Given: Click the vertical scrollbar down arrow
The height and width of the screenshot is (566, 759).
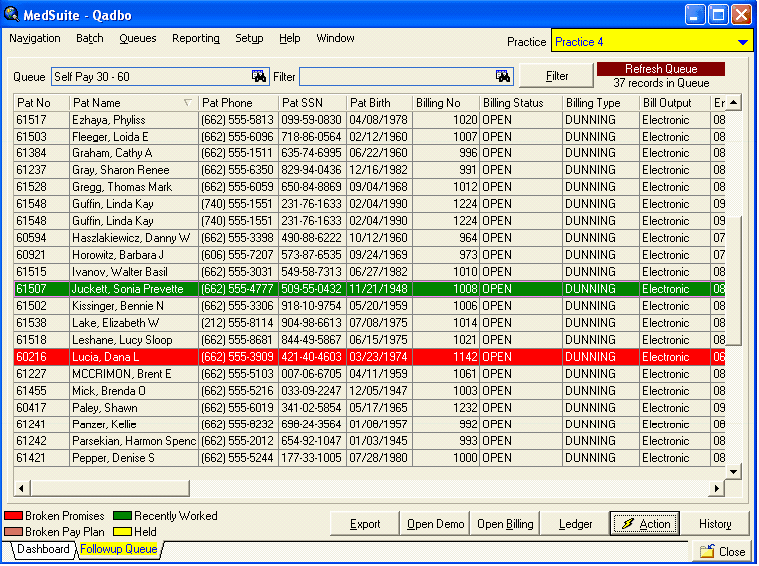Looking at the screenshot, I should click(x=733, y=472).
